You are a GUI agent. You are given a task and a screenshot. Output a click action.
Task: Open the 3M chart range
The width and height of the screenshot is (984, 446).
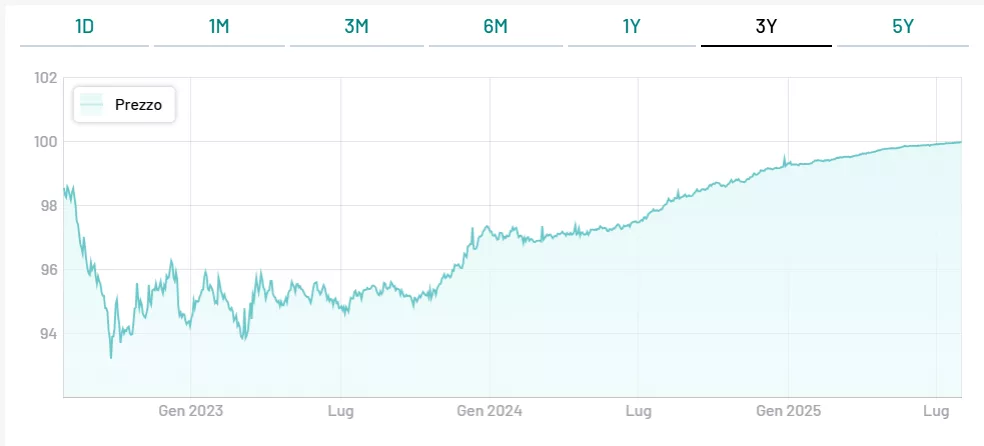pyautogui.click(x=356, y=27)
